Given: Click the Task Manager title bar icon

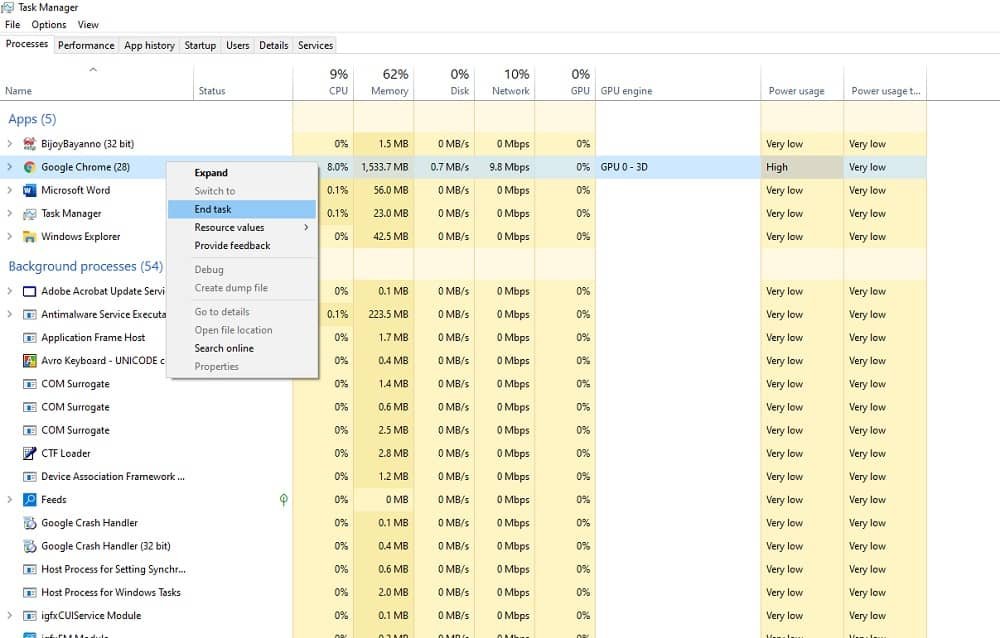Looking at the screenshot, I should [8, 7].
